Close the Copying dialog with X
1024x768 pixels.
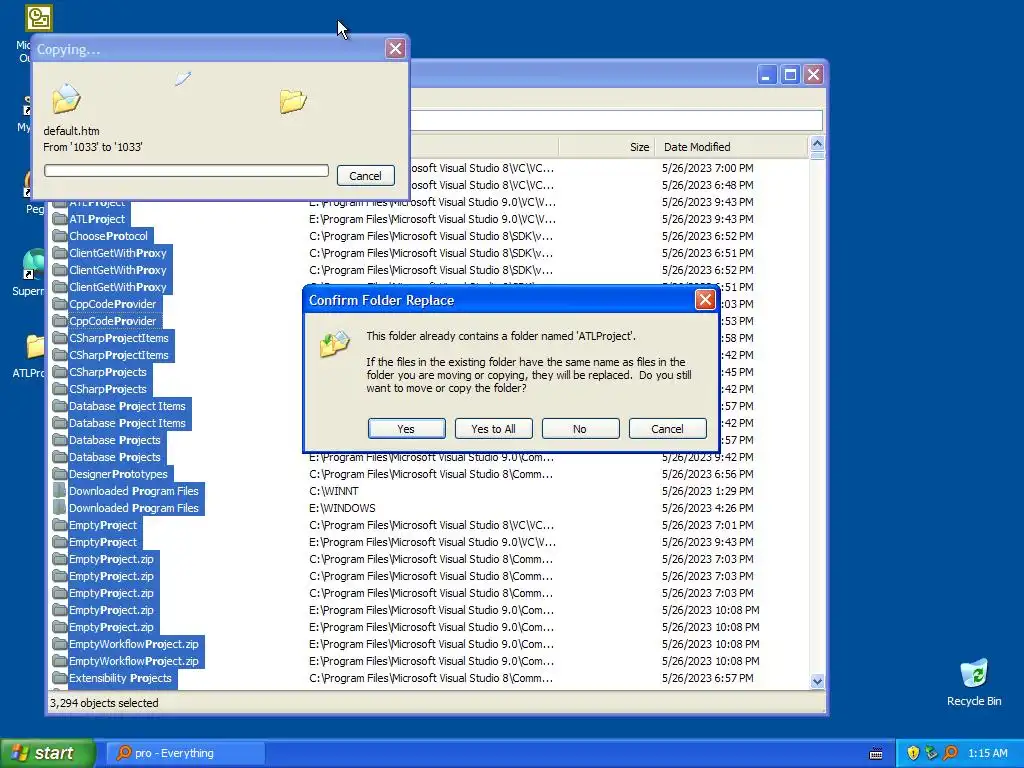(395, 48)
